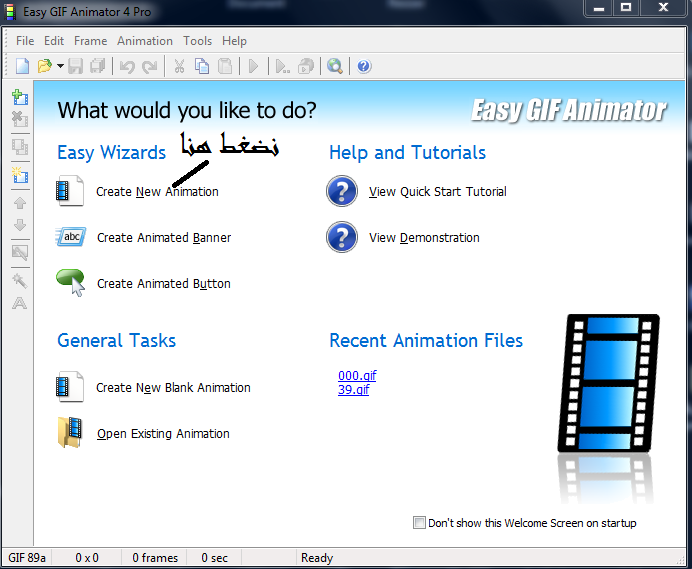Click the Save All toolbar icon
The width and height of the screenshot is (692, 569).
click(x=98, y=66)
